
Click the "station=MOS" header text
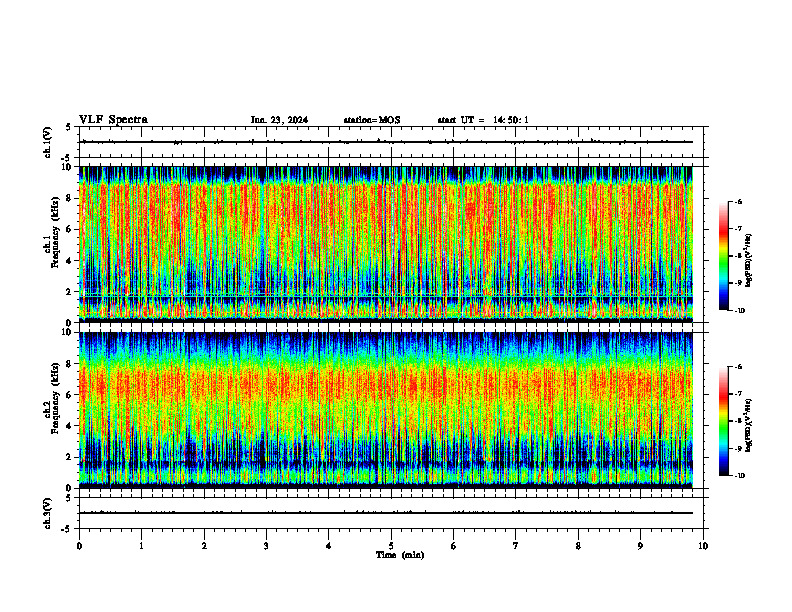(x=372, y=120)
